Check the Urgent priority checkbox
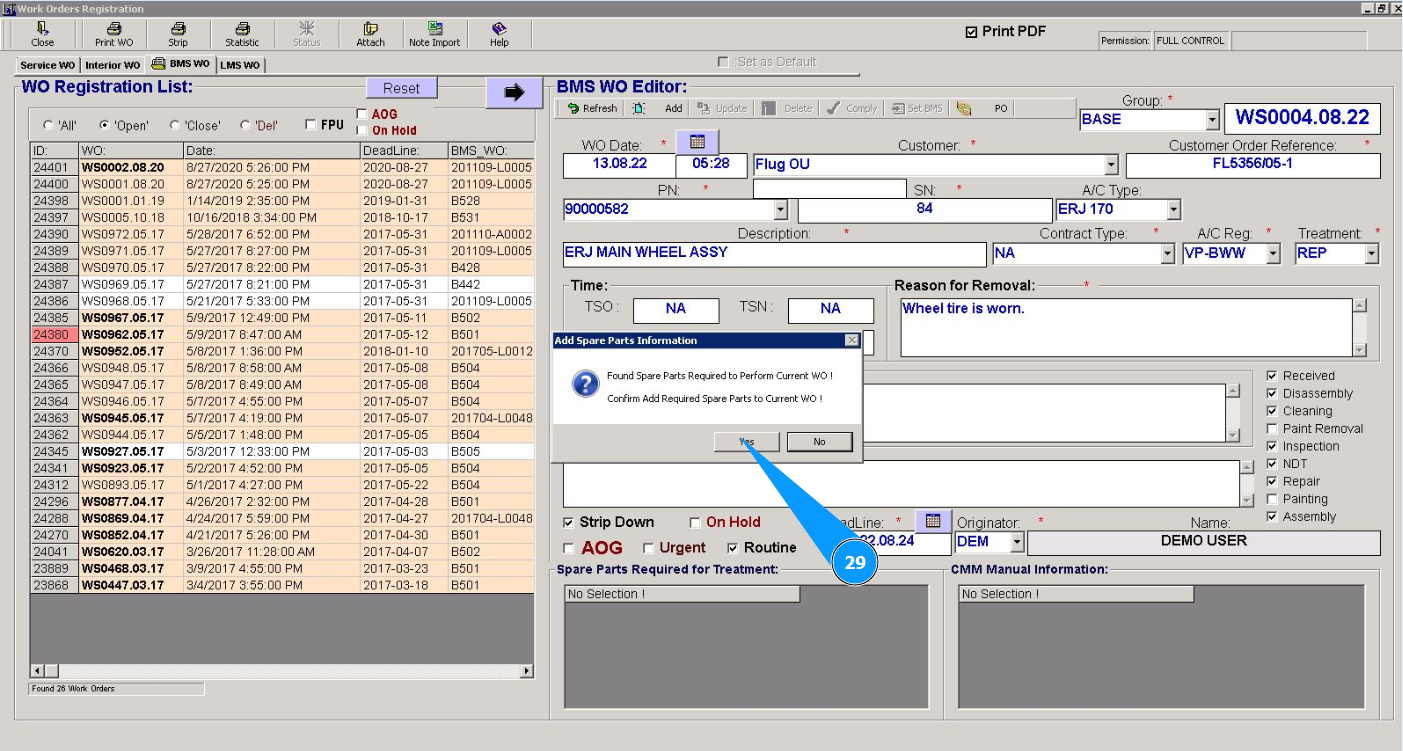Screen dimensions: 1403x751 click(x=649, y=548)
